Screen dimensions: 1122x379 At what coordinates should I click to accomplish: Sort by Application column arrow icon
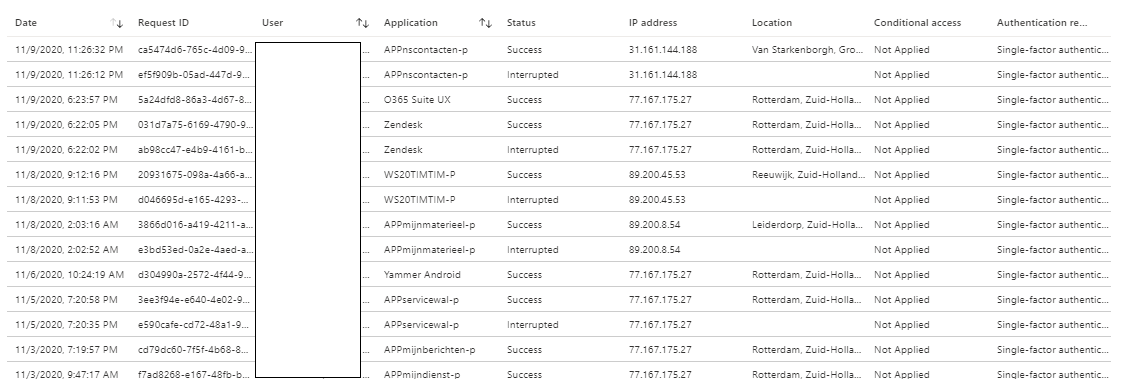pos(485,23)
